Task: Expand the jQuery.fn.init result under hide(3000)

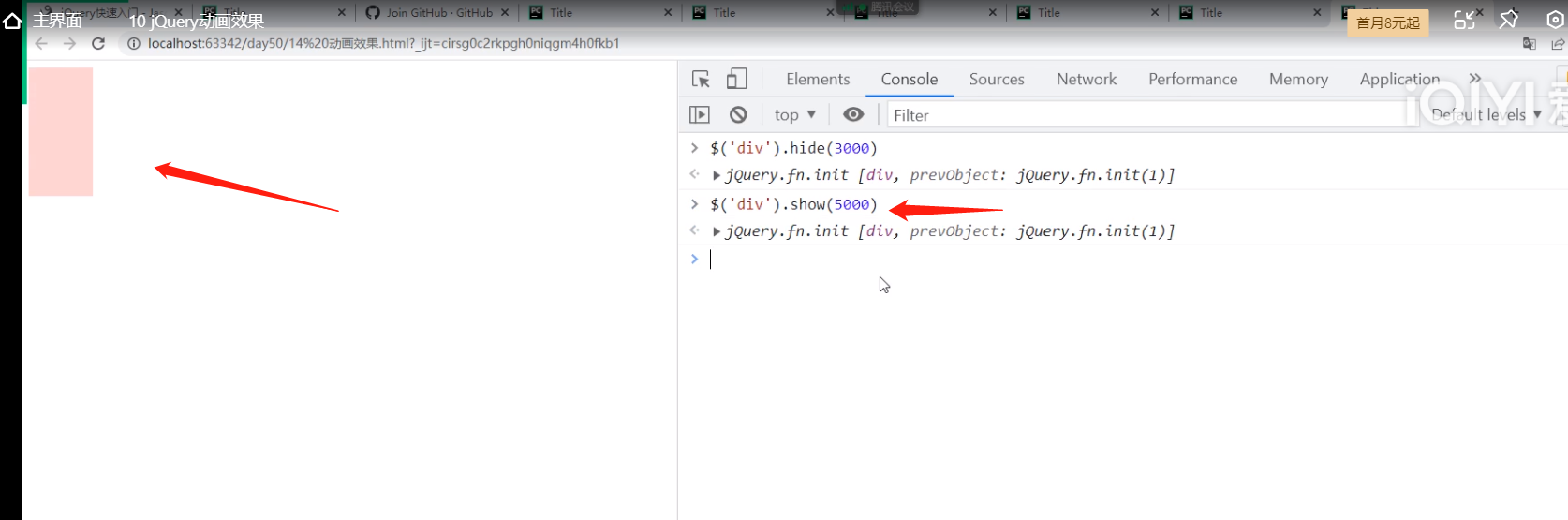Action: pyautogui.click(x=717, y=175)
